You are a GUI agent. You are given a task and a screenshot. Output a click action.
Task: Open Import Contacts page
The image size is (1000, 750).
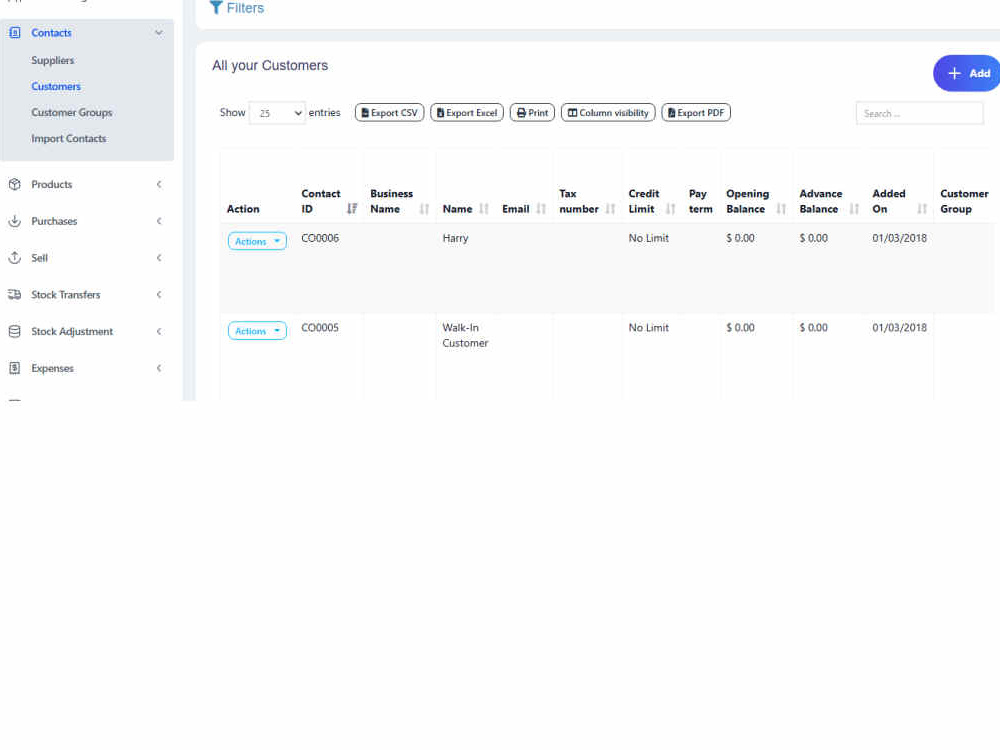point(69,138)
